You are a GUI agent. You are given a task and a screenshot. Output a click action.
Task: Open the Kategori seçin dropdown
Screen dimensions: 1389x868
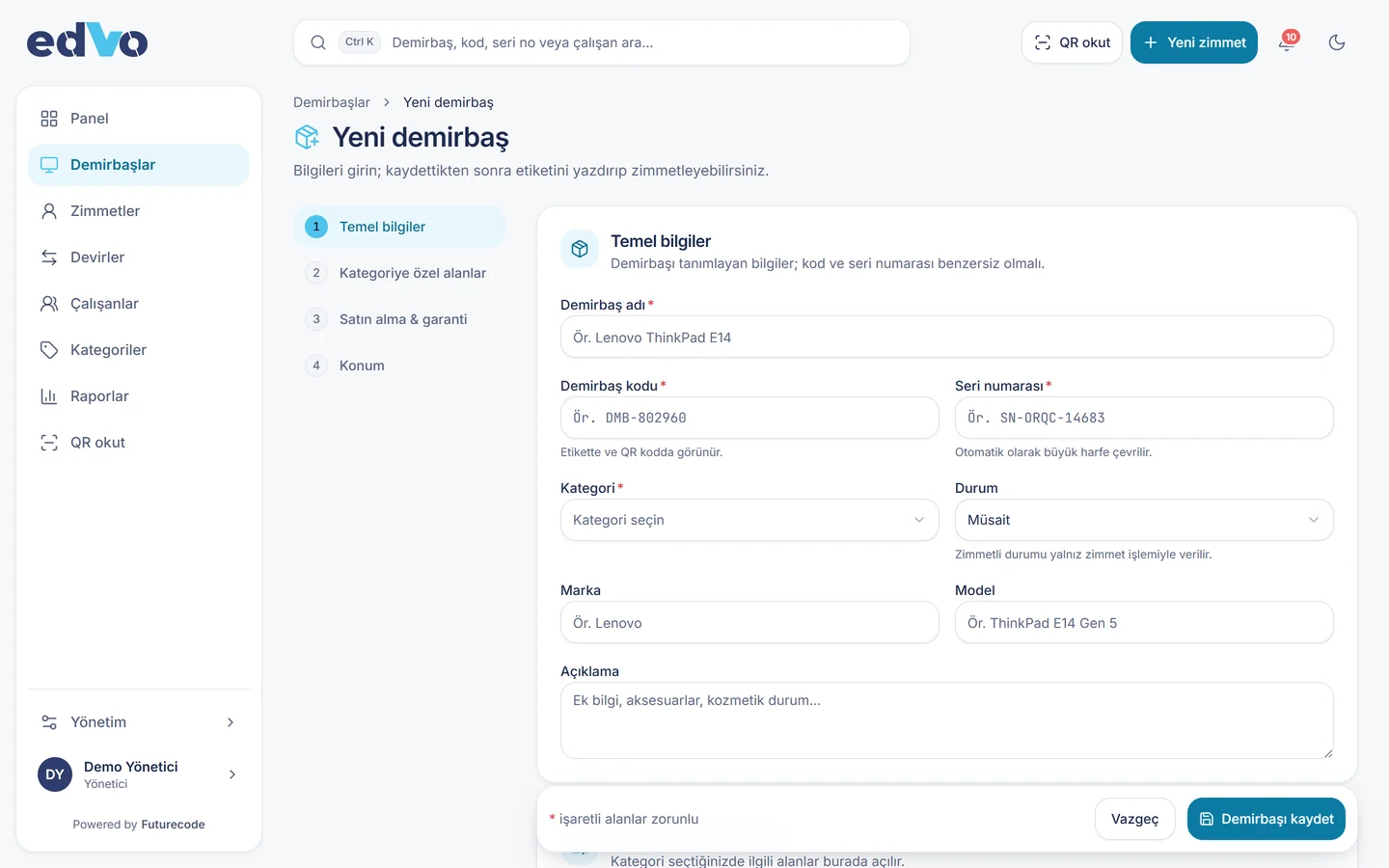coord(749,520)
